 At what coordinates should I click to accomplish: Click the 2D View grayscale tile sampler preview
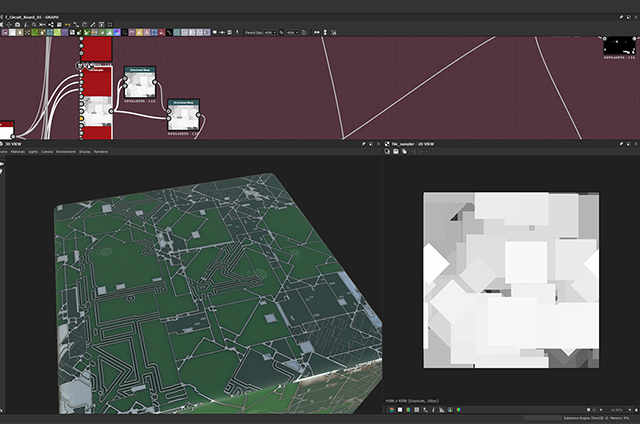(x=511, y=280)
